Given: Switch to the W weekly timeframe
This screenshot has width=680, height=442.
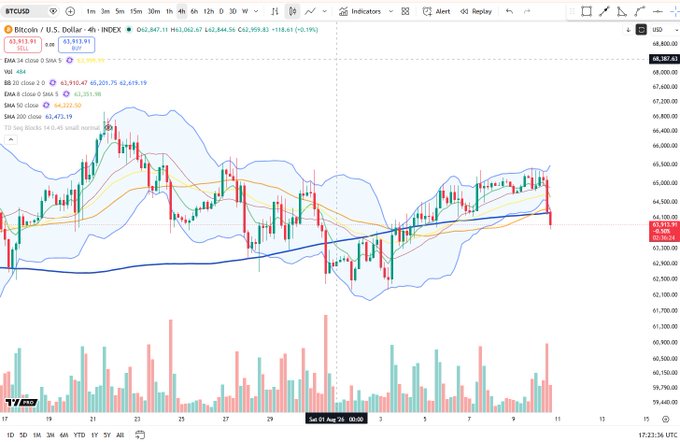Looking at the screenshot, I should click(245, 11).
